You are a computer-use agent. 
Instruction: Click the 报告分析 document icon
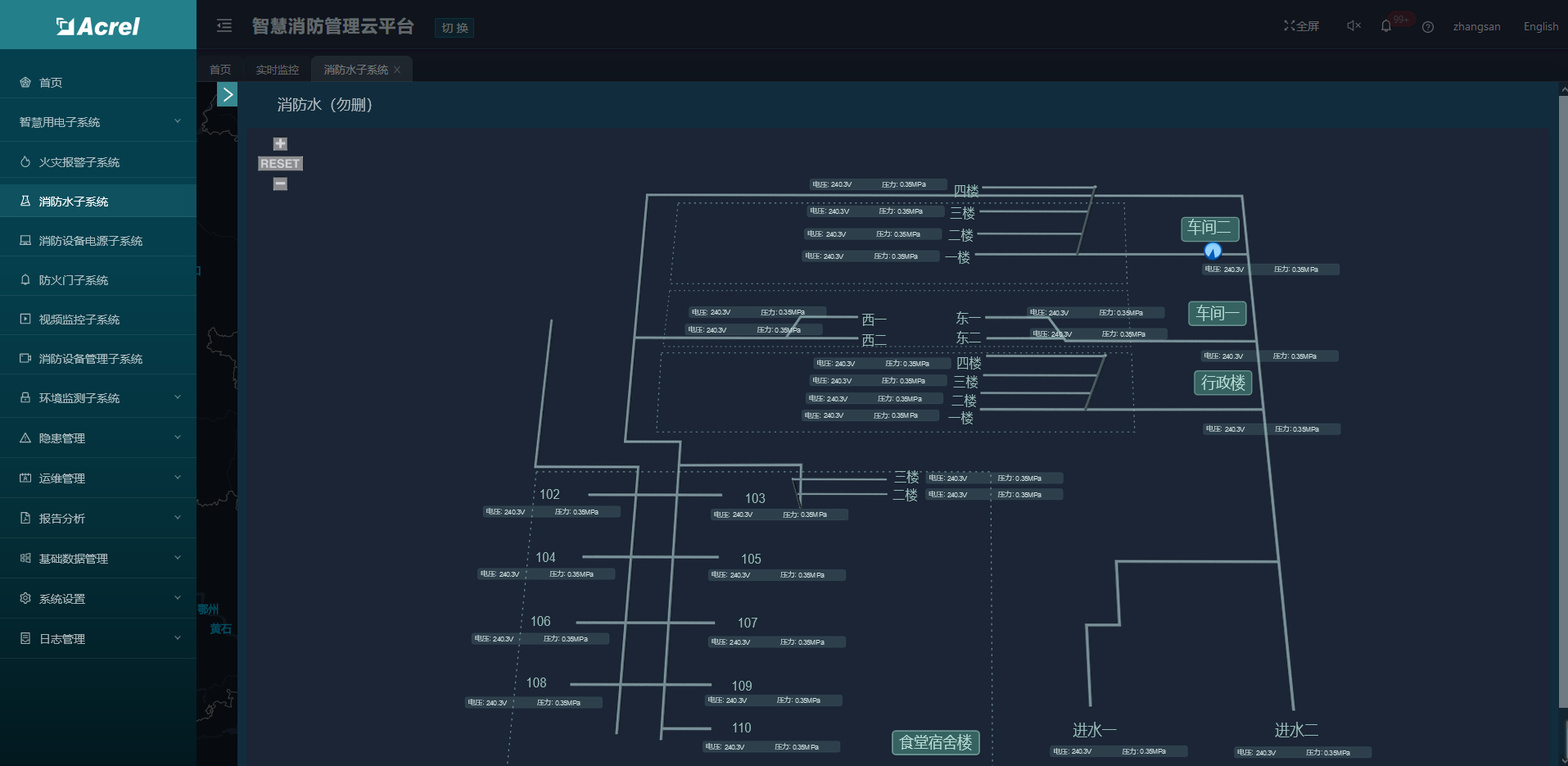(x=25, y=518)
